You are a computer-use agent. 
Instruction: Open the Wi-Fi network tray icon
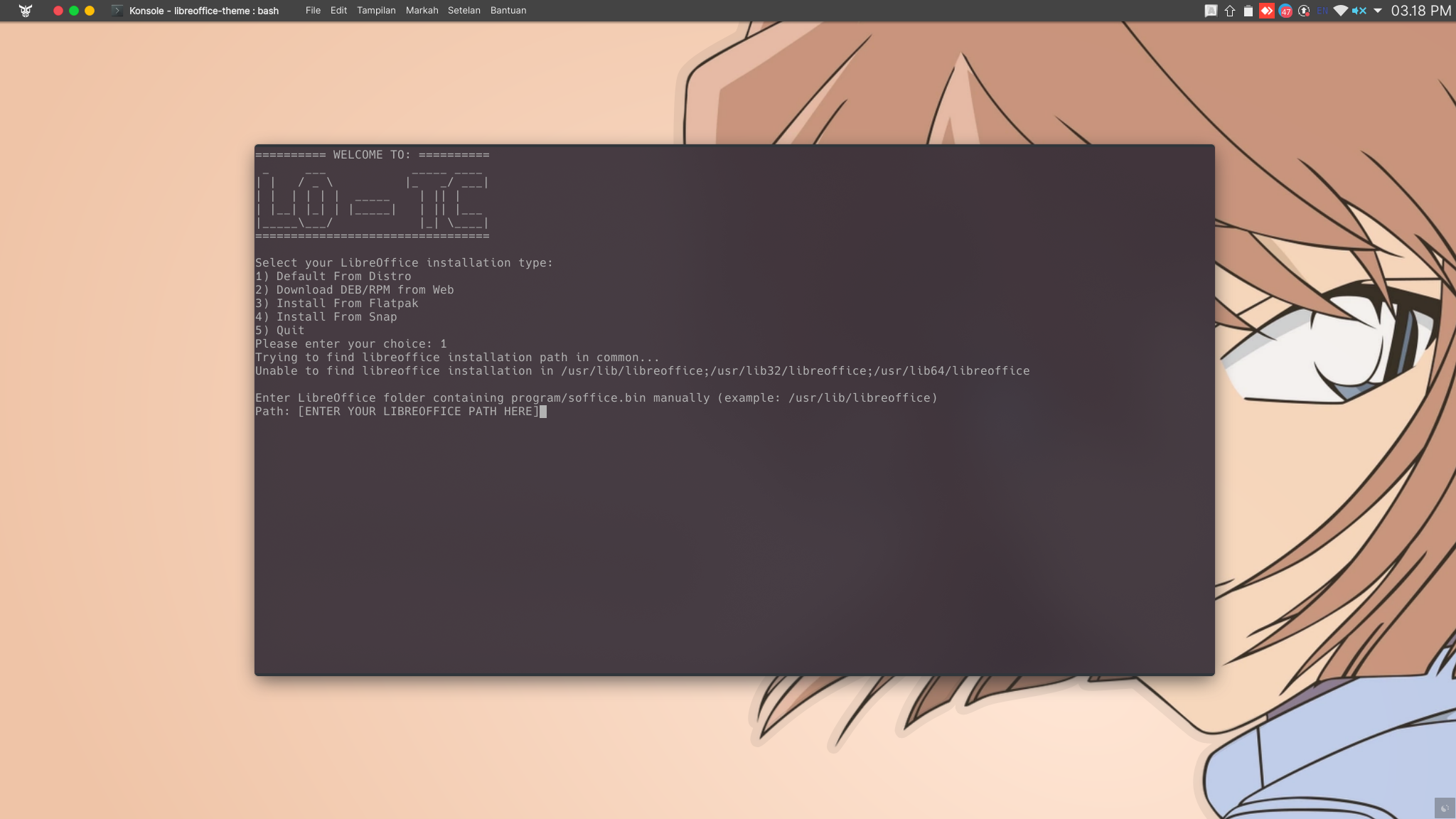(1340, 11)
